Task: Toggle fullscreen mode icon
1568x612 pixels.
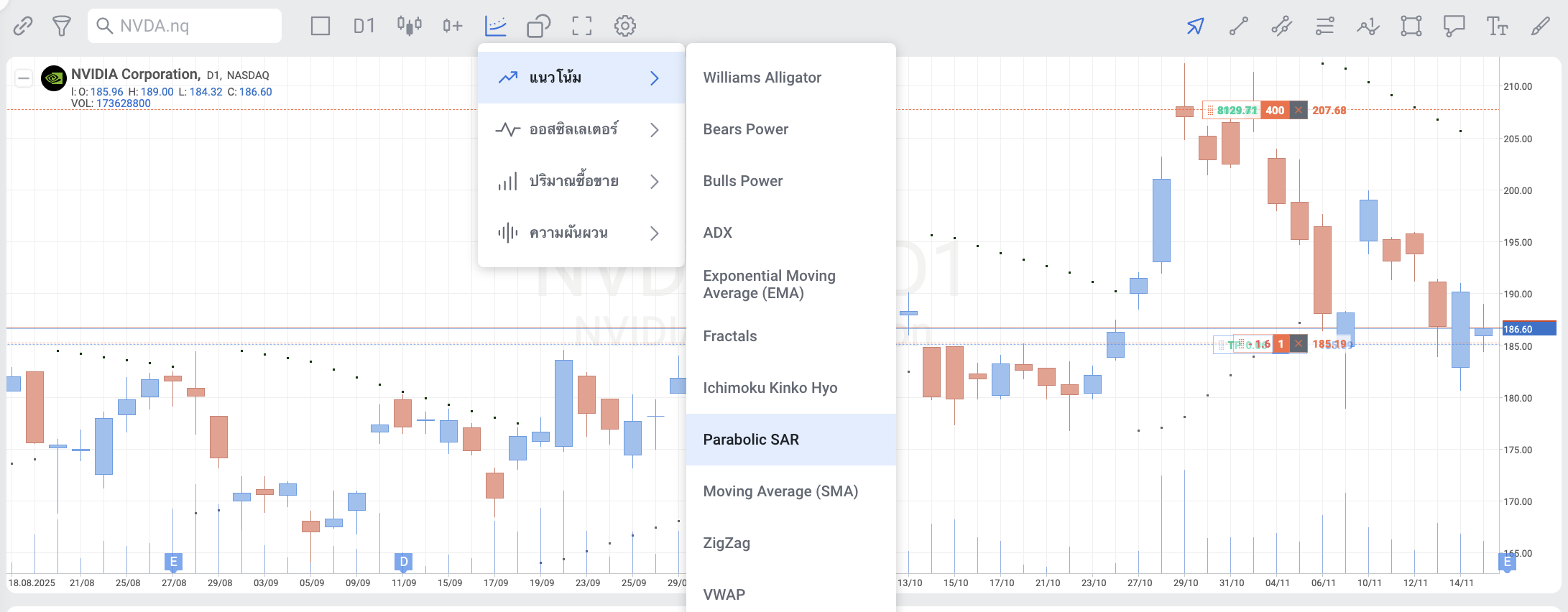Action: click(582, 27)
